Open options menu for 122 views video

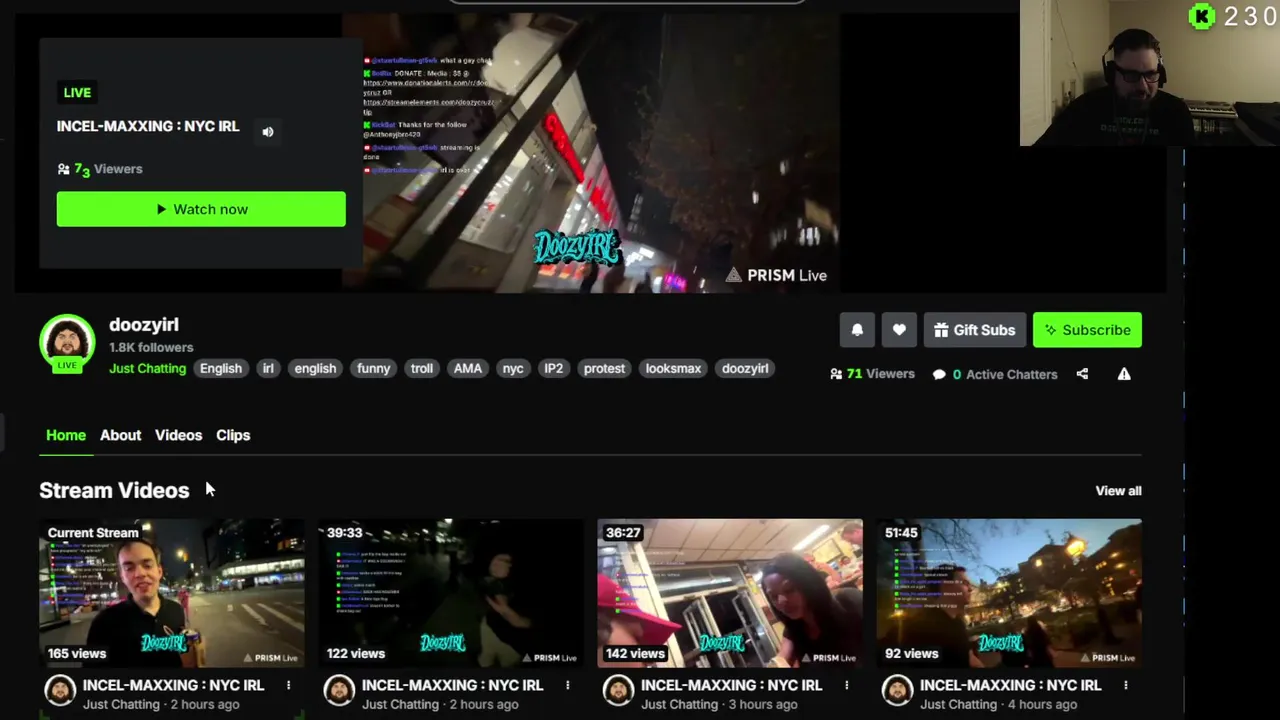click(567, 685)
